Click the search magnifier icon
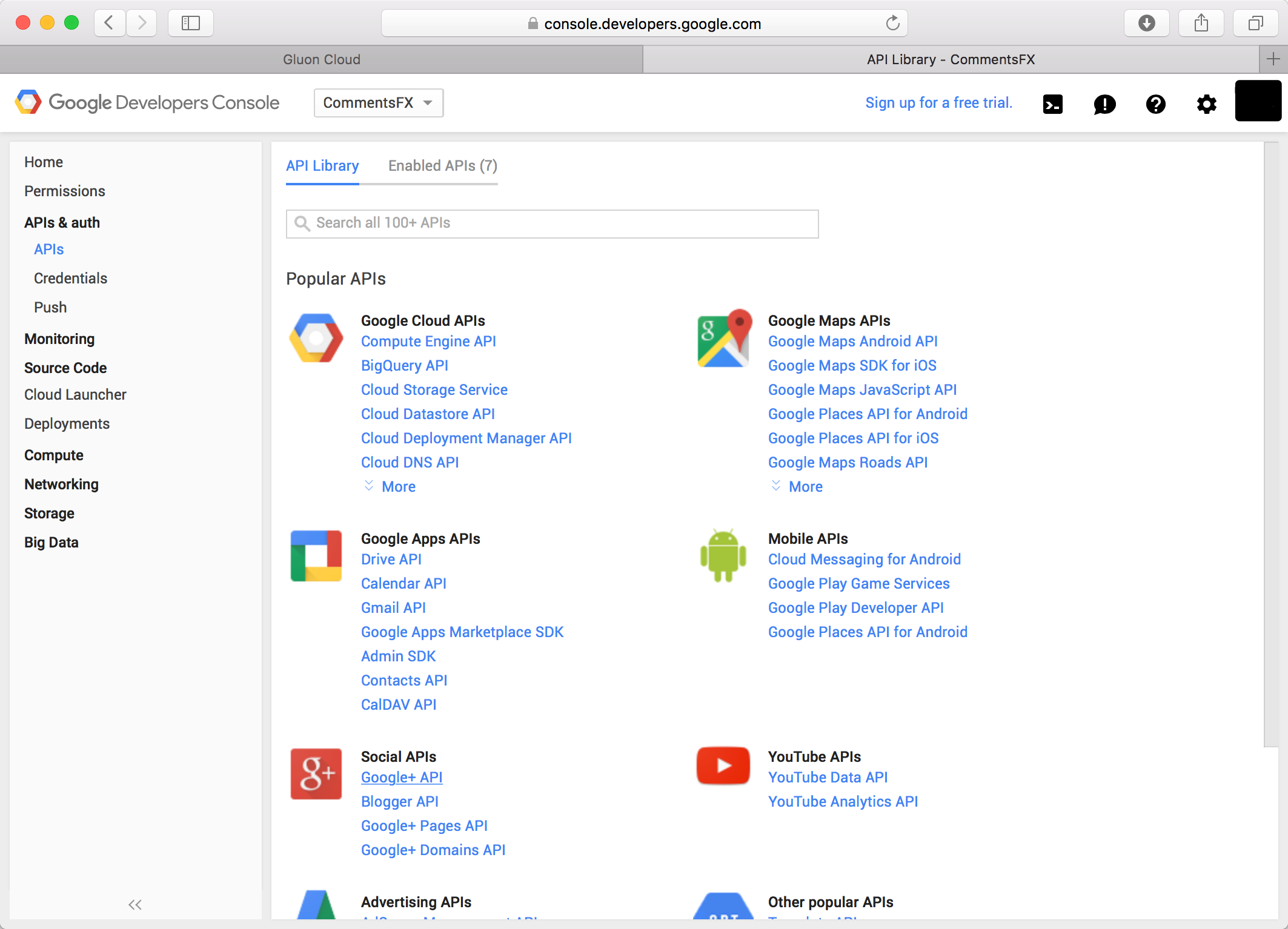The width and height of the screenshot is (1288, 929). coord(302,223)
